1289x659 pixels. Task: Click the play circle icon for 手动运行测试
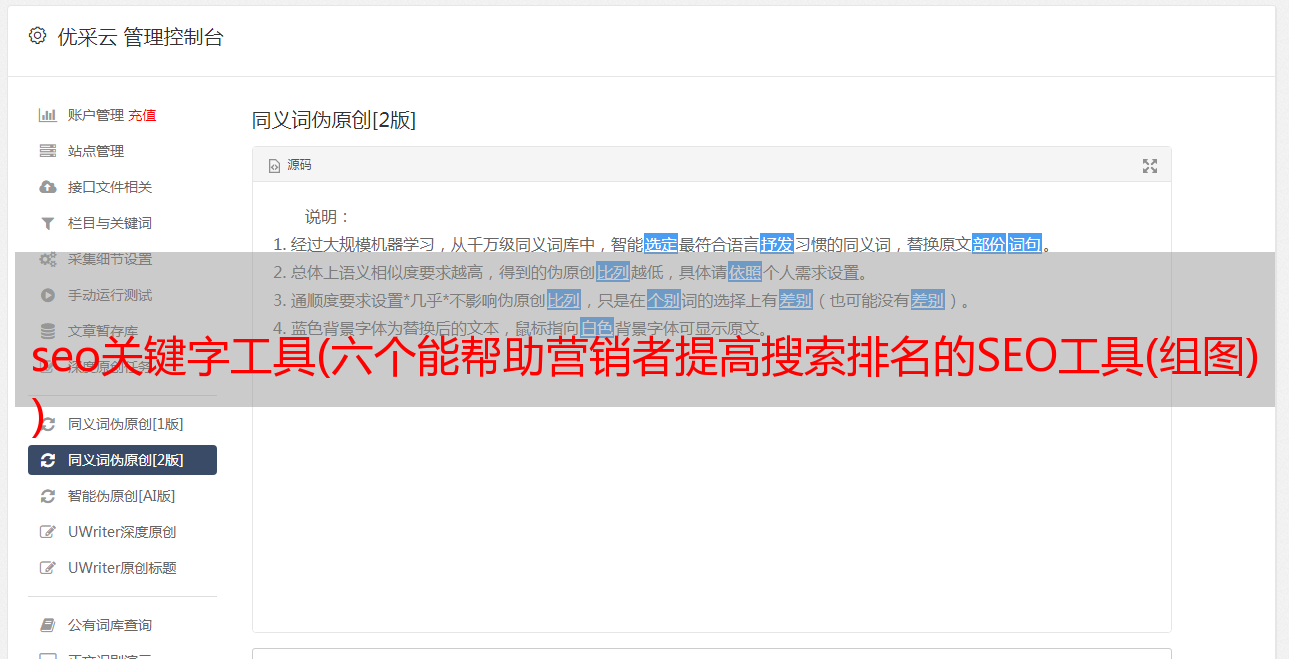point(47,295)
